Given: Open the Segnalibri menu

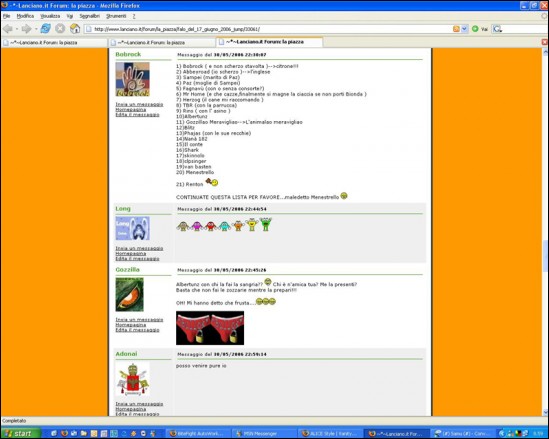Looking at the screenshot, I should (89, 16).
